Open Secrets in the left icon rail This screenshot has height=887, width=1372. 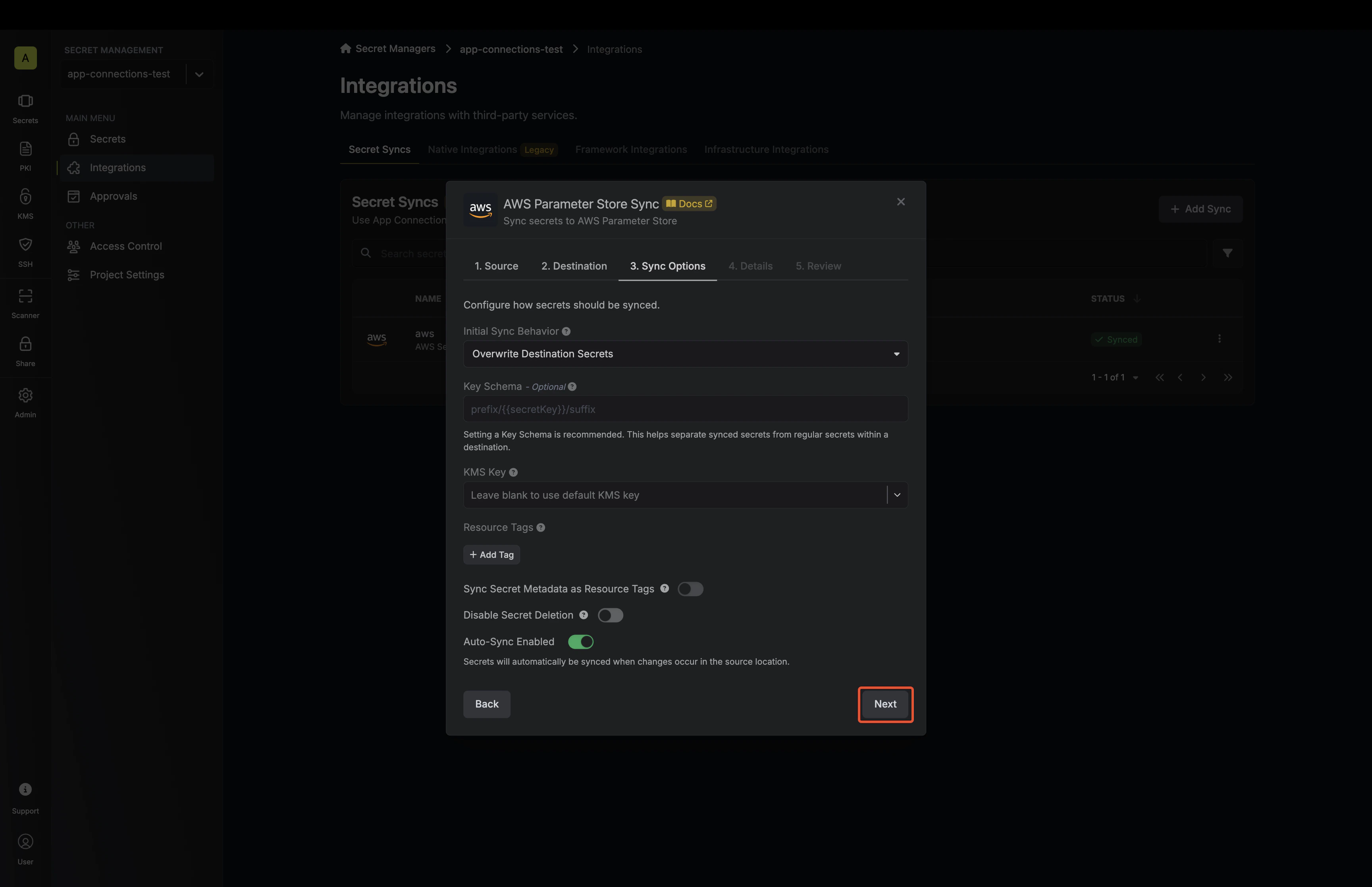[x=25, y=109]
